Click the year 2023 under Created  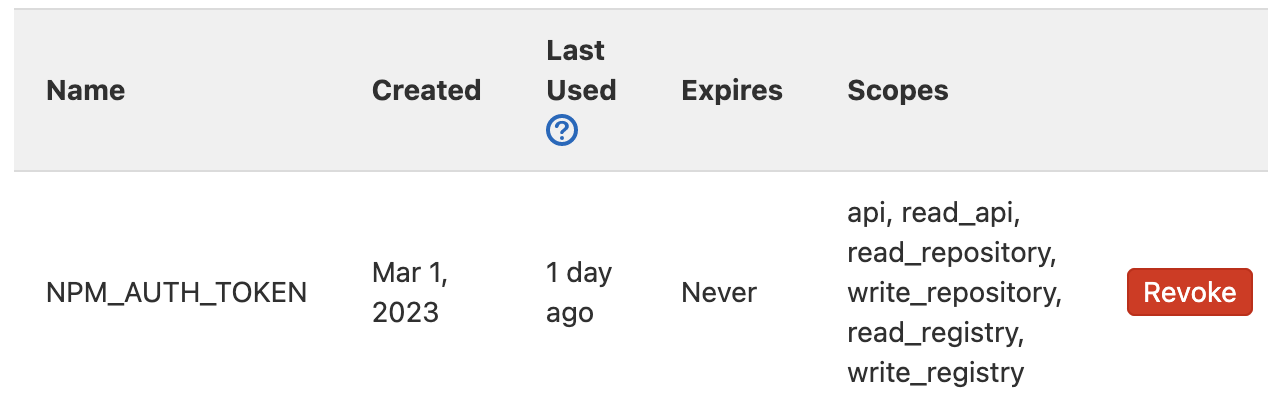tap(405, 313)
